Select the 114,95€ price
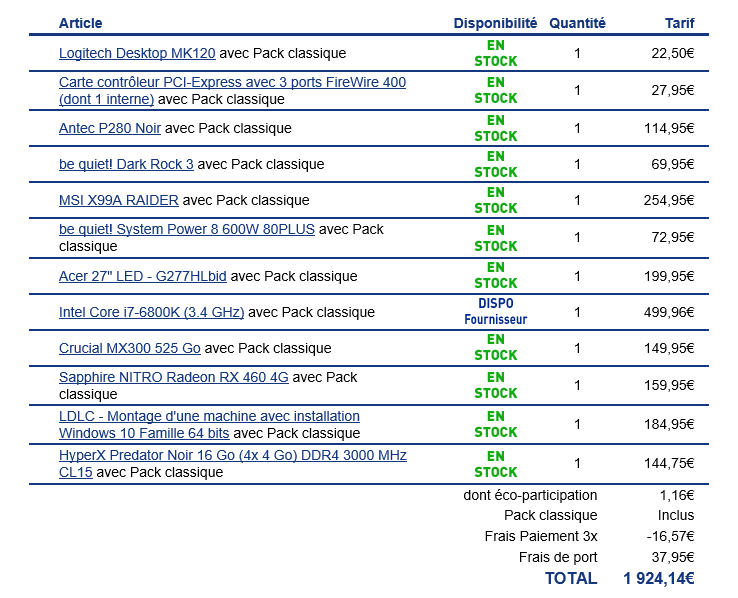This screenshot has width=738, height=598. (669, 128)
